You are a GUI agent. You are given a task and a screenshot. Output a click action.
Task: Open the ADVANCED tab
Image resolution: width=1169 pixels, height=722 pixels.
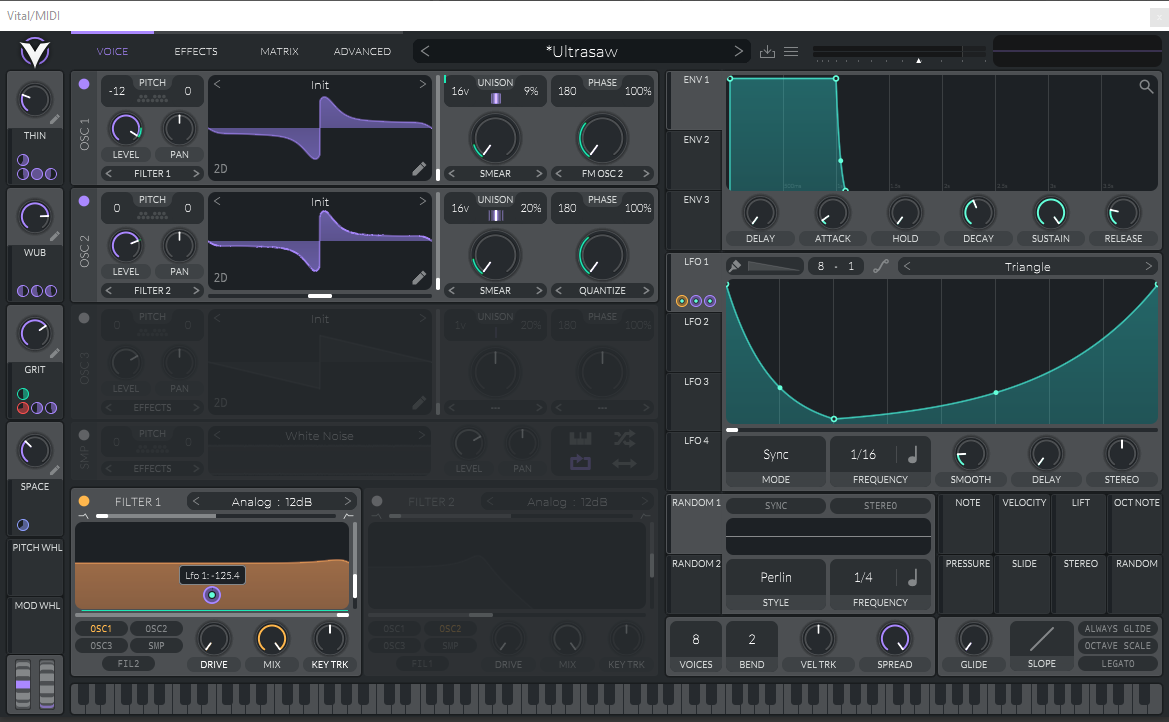(x=362, y=51)
